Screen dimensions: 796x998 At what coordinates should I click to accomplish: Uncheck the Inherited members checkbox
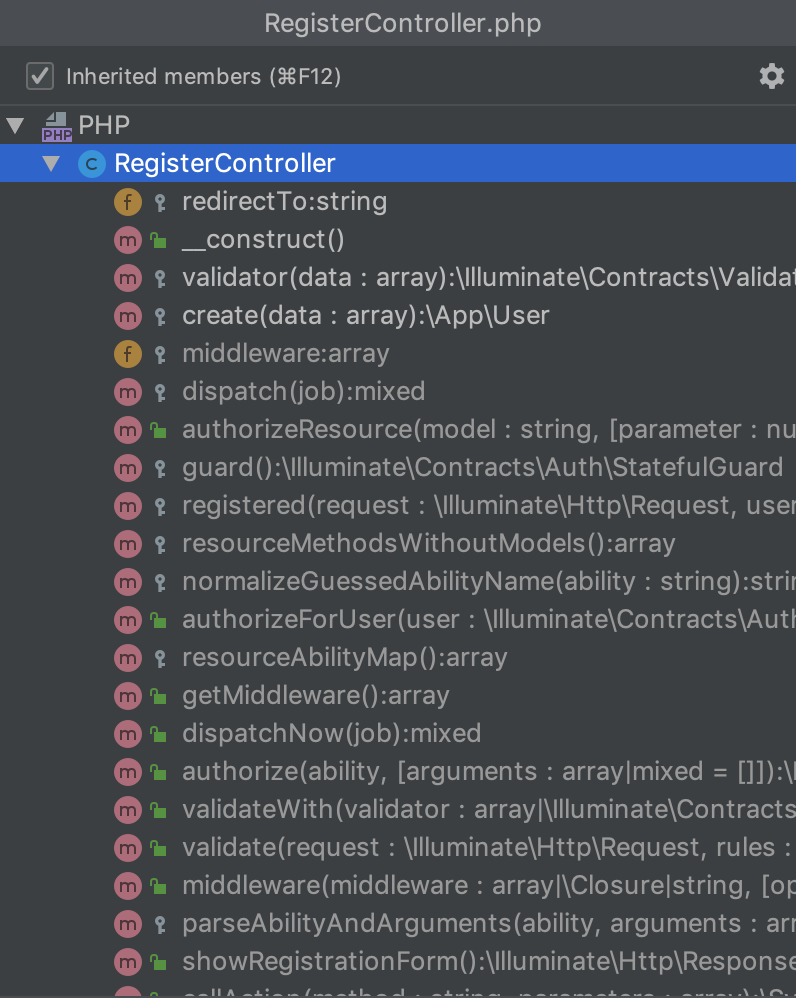39,76
